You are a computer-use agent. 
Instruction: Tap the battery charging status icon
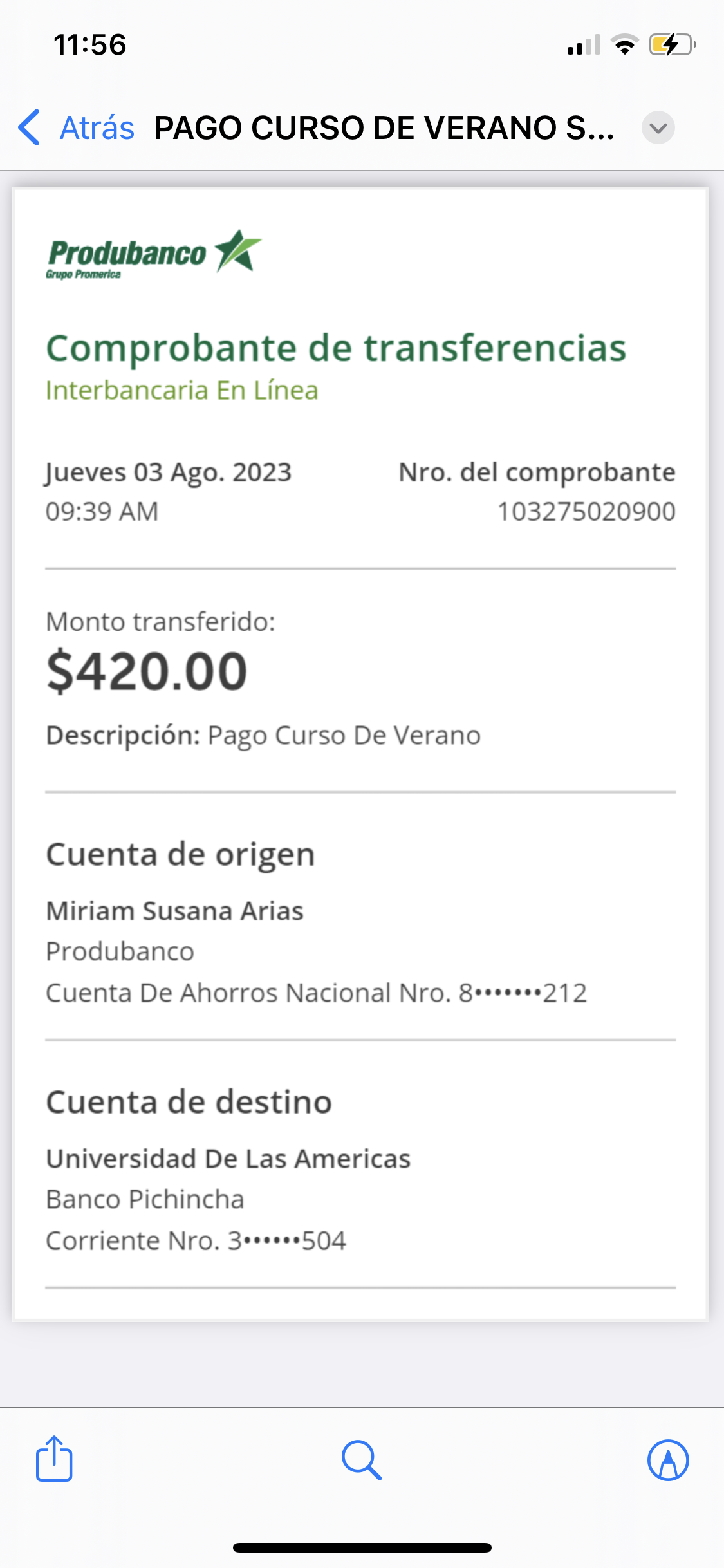pyautogui.click(x=672, y=45)
